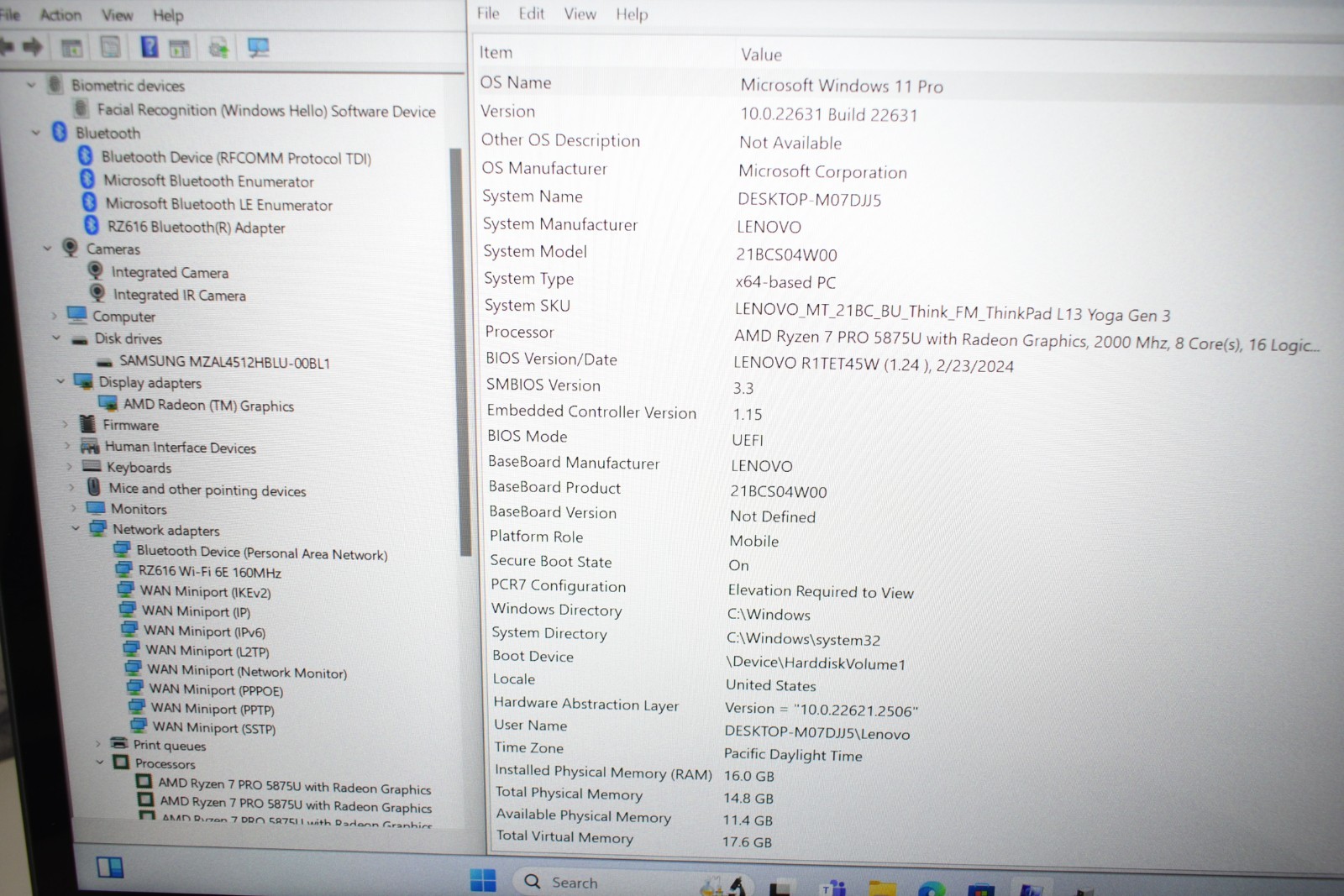Open the Windows Widgets taskbar icon
The height and width of the screenshot is (896, 1344).
110,867
